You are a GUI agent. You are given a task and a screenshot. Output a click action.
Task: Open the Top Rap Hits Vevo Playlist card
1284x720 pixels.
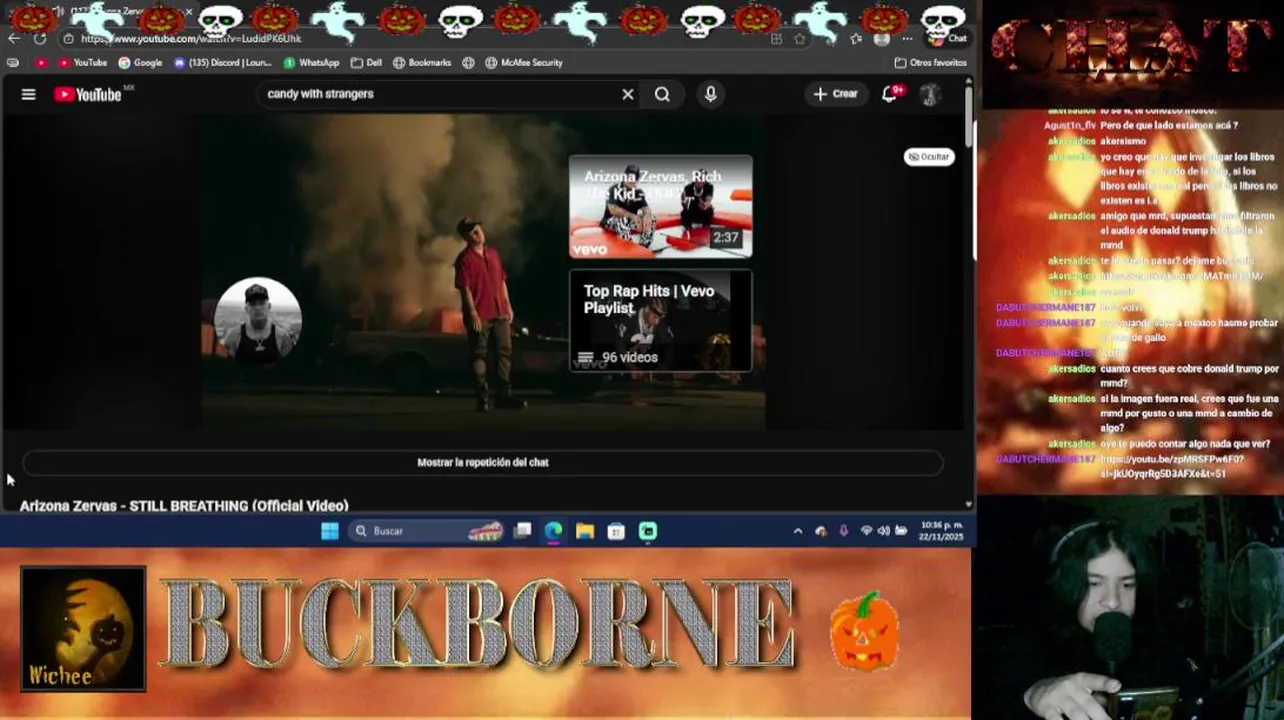pos(660,320)
